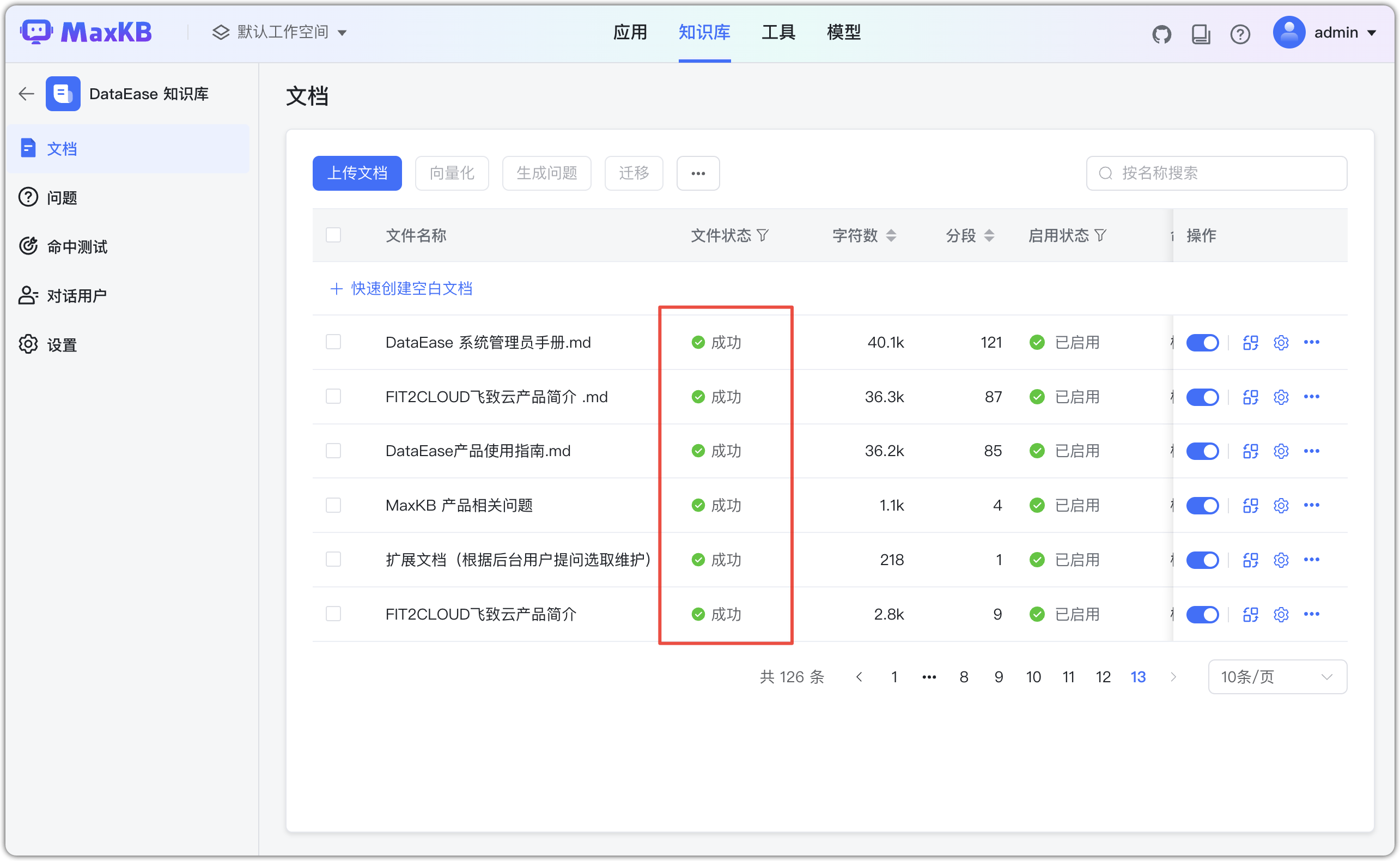Click 快速创建空白文档 link
Viewport: 1400px width, 861px height.
click(x=400, y=289)
